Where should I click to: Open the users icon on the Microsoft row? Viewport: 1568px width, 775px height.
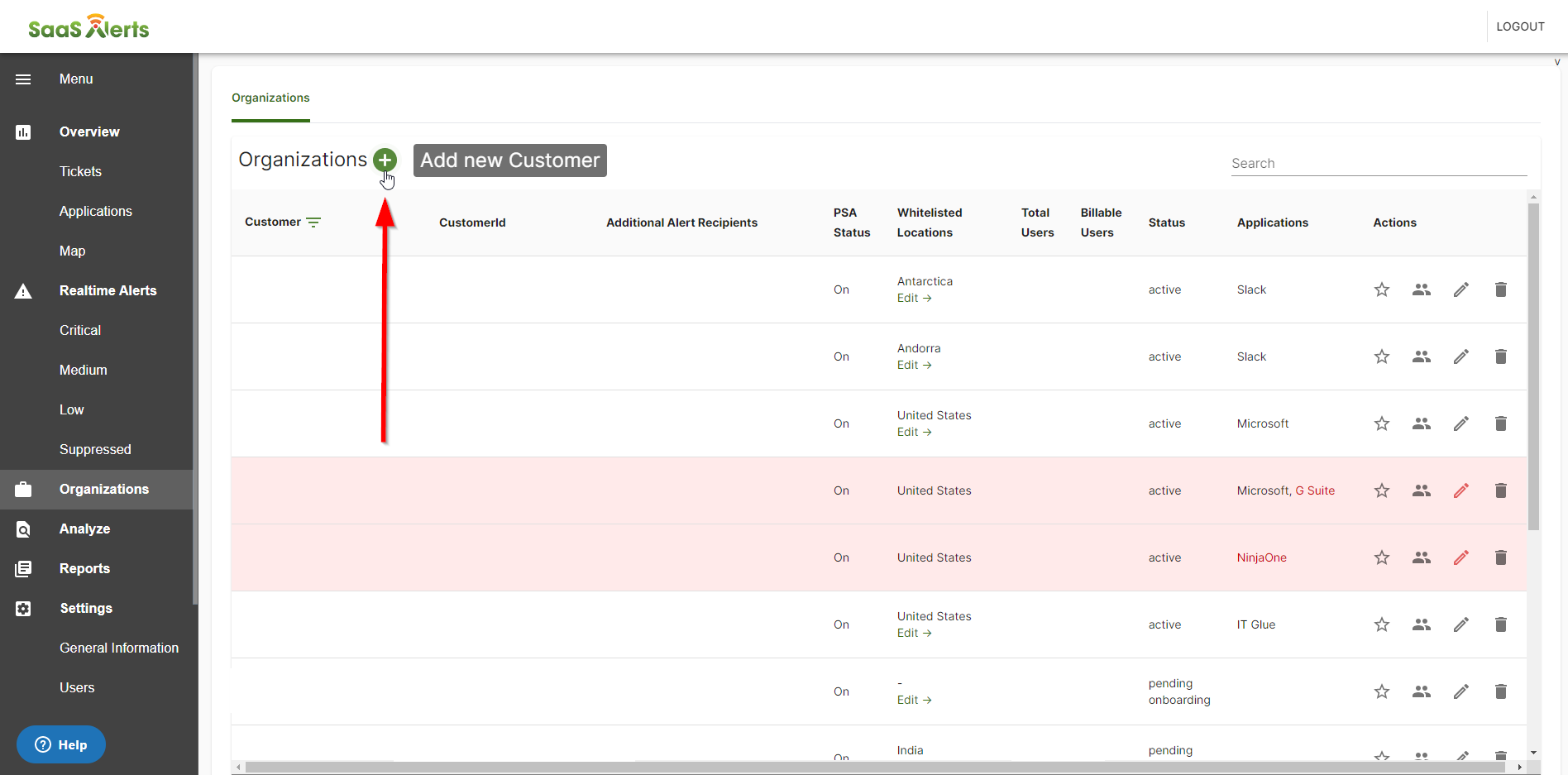pyautogui.click(x=1422, y=423)
